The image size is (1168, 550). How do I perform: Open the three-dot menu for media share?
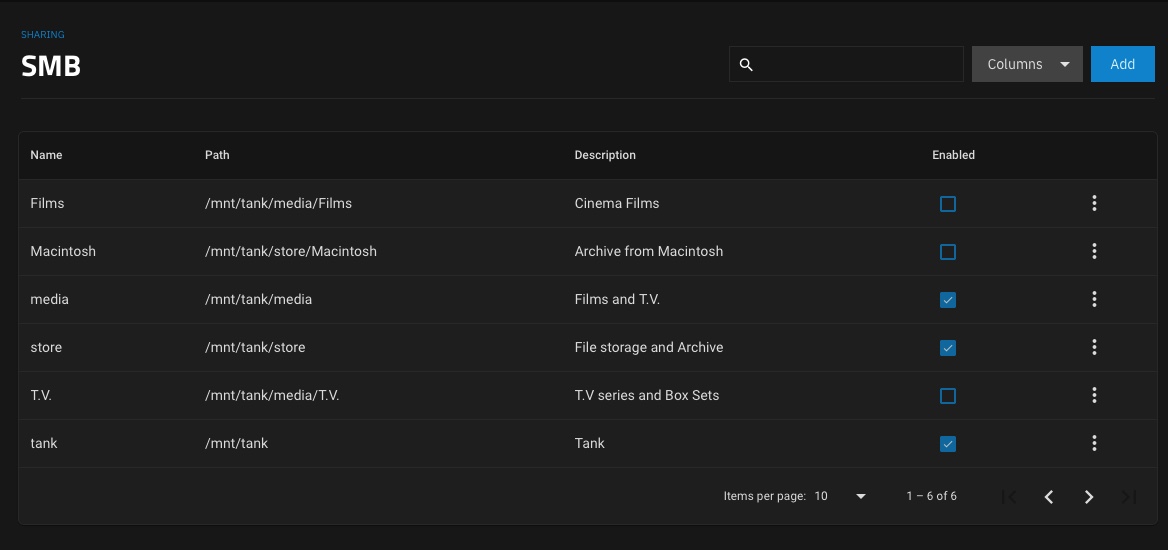pyautogui.click(x=1094, y=299)
